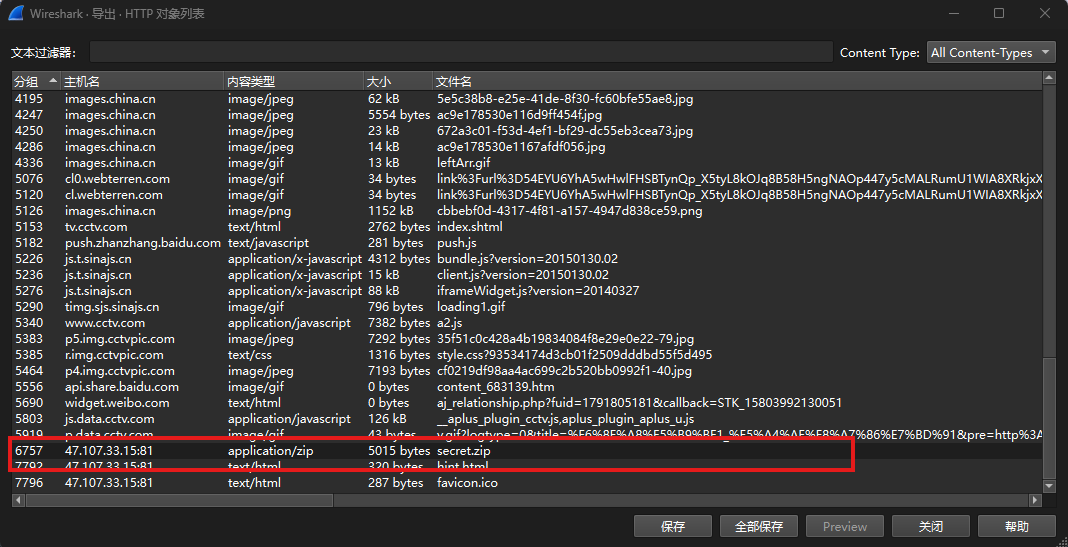Select the style.css row from r.img.cctvpic.com

click(527, 355)
